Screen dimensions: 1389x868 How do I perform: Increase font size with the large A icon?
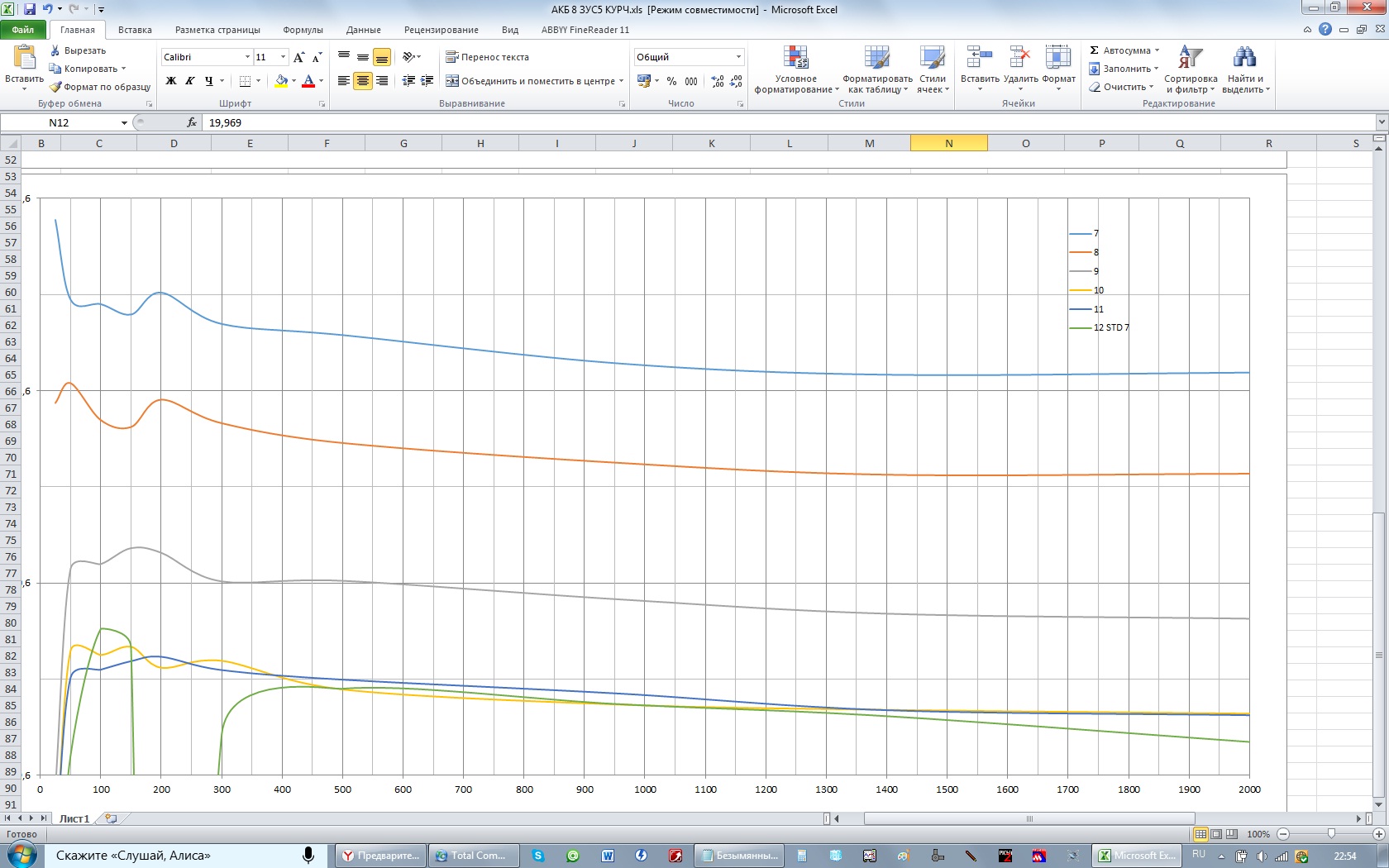(x=299, y=57)
